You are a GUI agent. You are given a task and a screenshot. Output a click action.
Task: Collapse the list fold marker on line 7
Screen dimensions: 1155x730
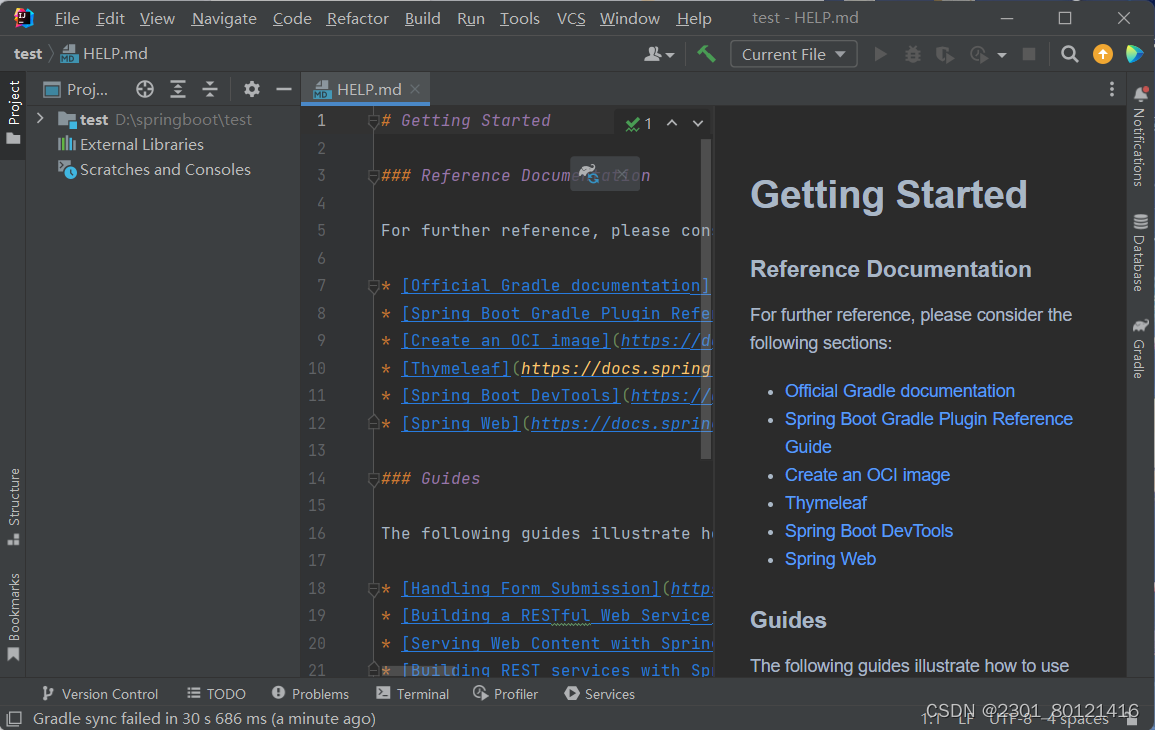[x=373, y=286]
